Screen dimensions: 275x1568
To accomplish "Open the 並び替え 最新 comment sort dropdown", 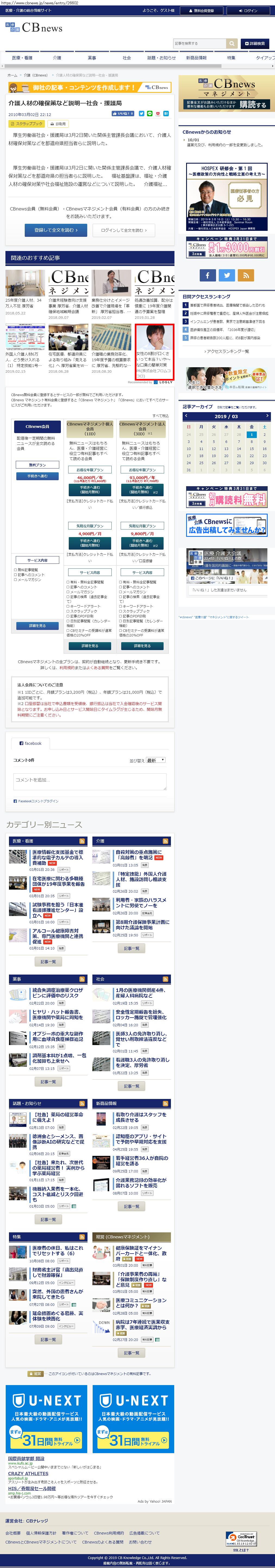I will click(x=155, y=760).
